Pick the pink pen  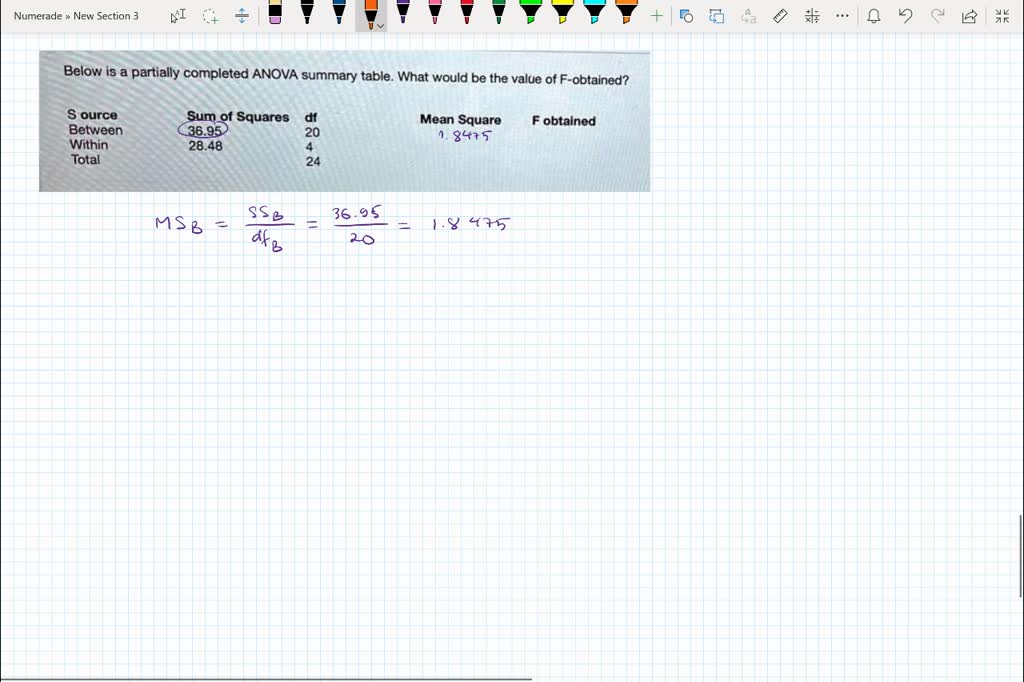[435, 12]
